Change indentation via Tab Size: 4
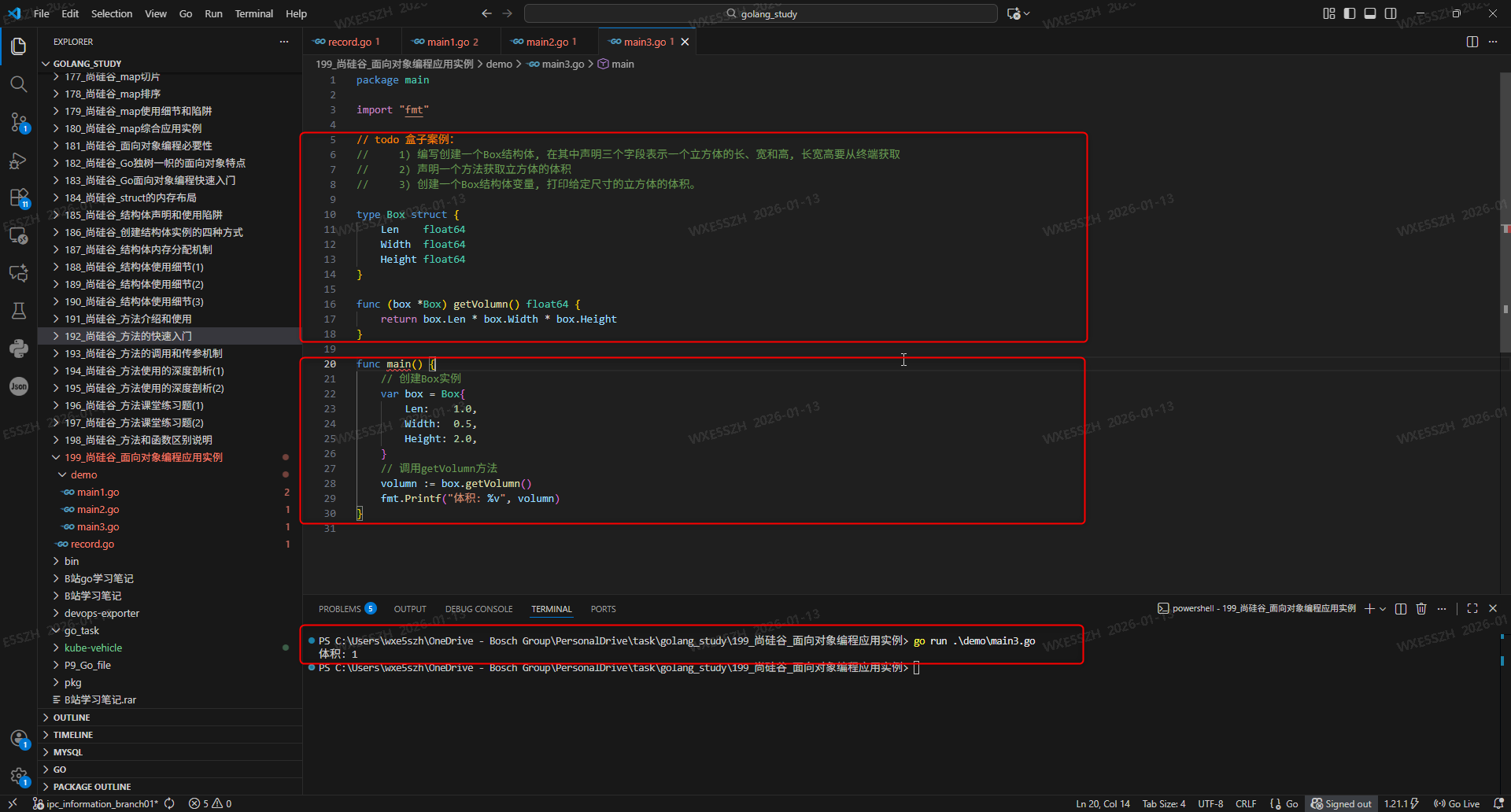The height and width of the screenshot is (812, 1511). click(1164, 803)
